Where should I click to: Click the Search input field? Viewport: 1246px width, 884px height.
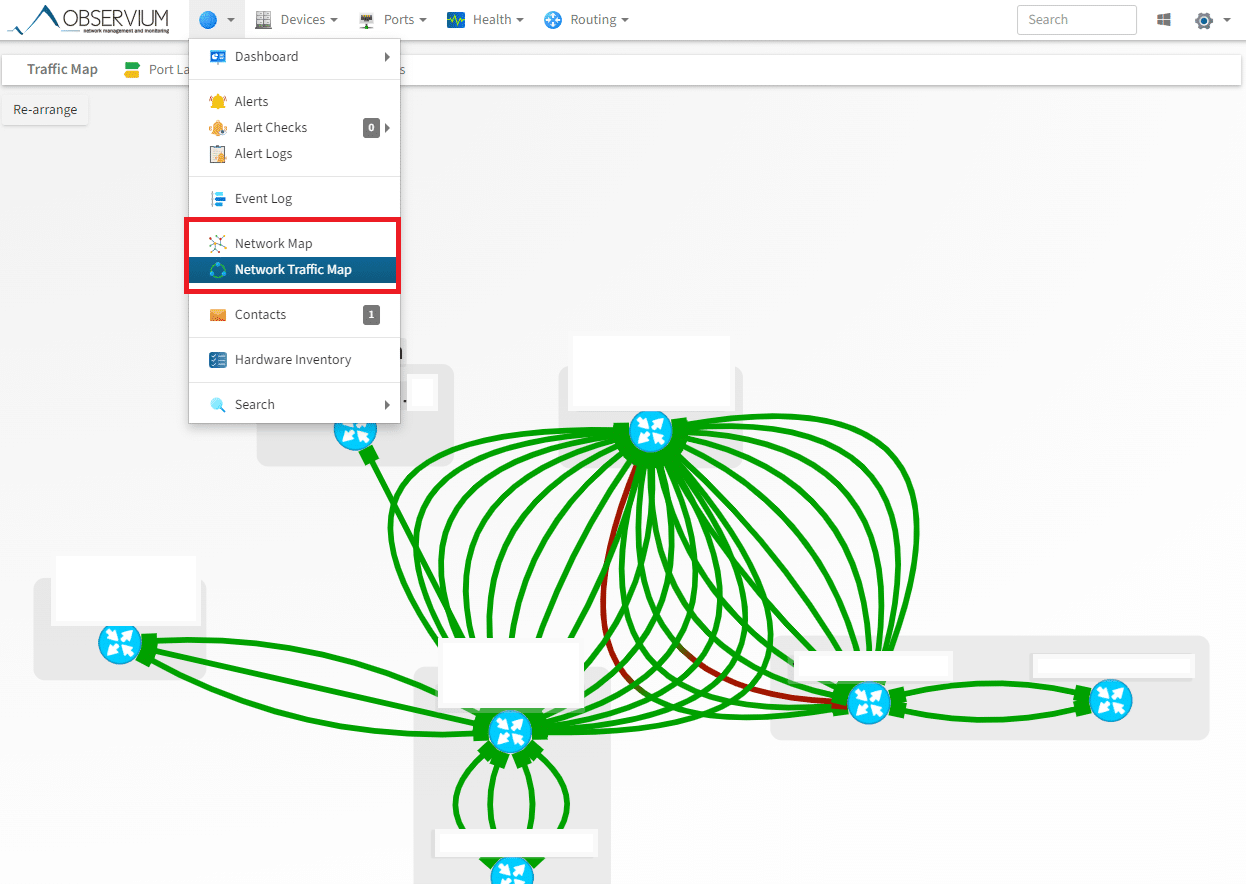[x=1076, y=20]
